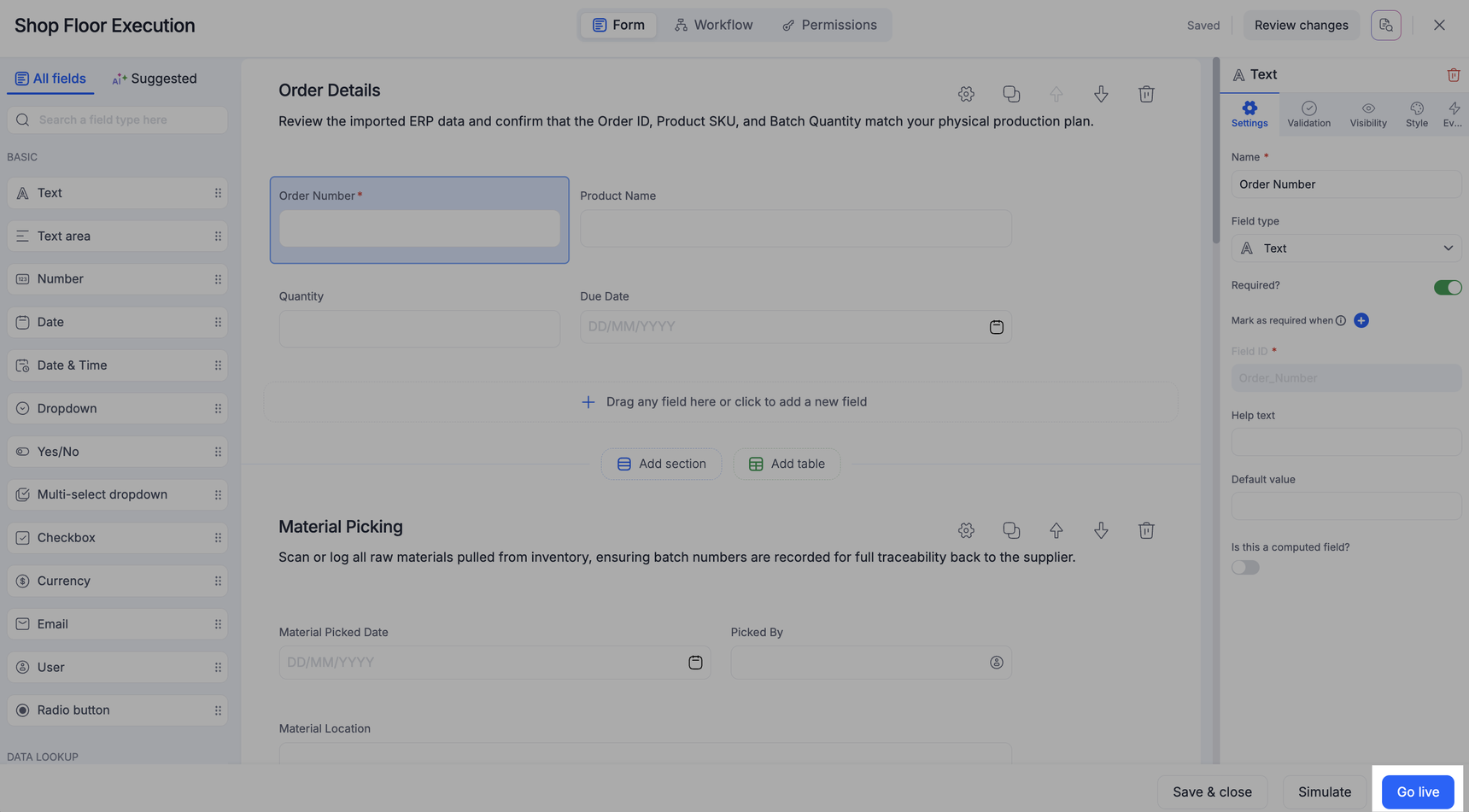Screen dimensions: 1469x812
Task: Move Order Details section down
Action: tap(1101, 94)
